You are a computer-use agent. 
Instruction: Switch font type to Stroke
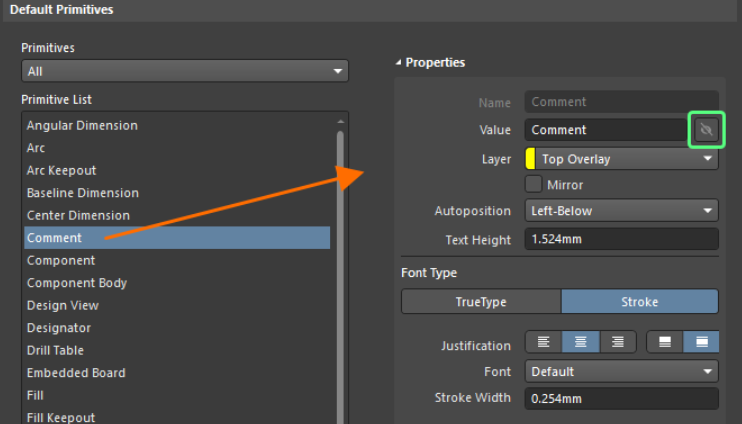pyautogui.click(x=639, y=302)
